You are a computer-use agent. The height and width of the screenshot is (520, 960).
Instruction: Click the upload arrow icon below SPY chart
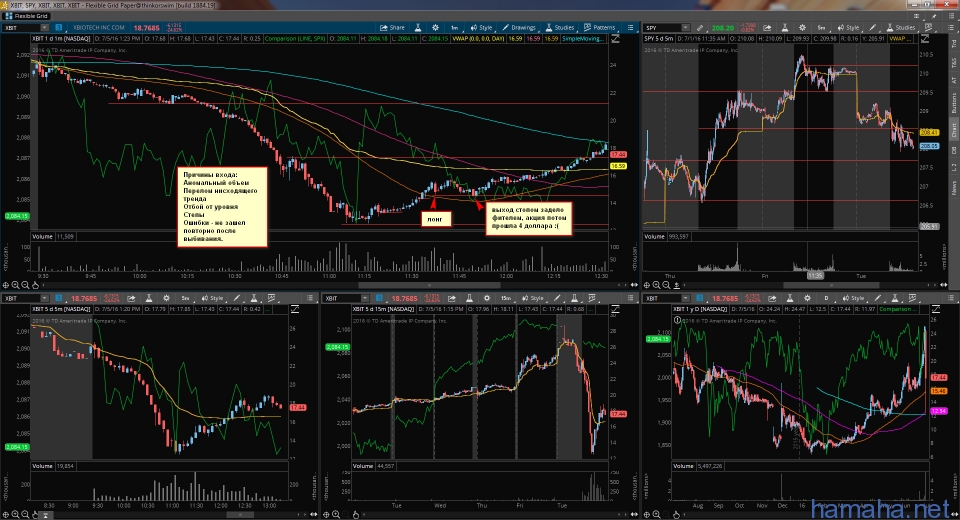pyautogui.click(x=676, y=285)
